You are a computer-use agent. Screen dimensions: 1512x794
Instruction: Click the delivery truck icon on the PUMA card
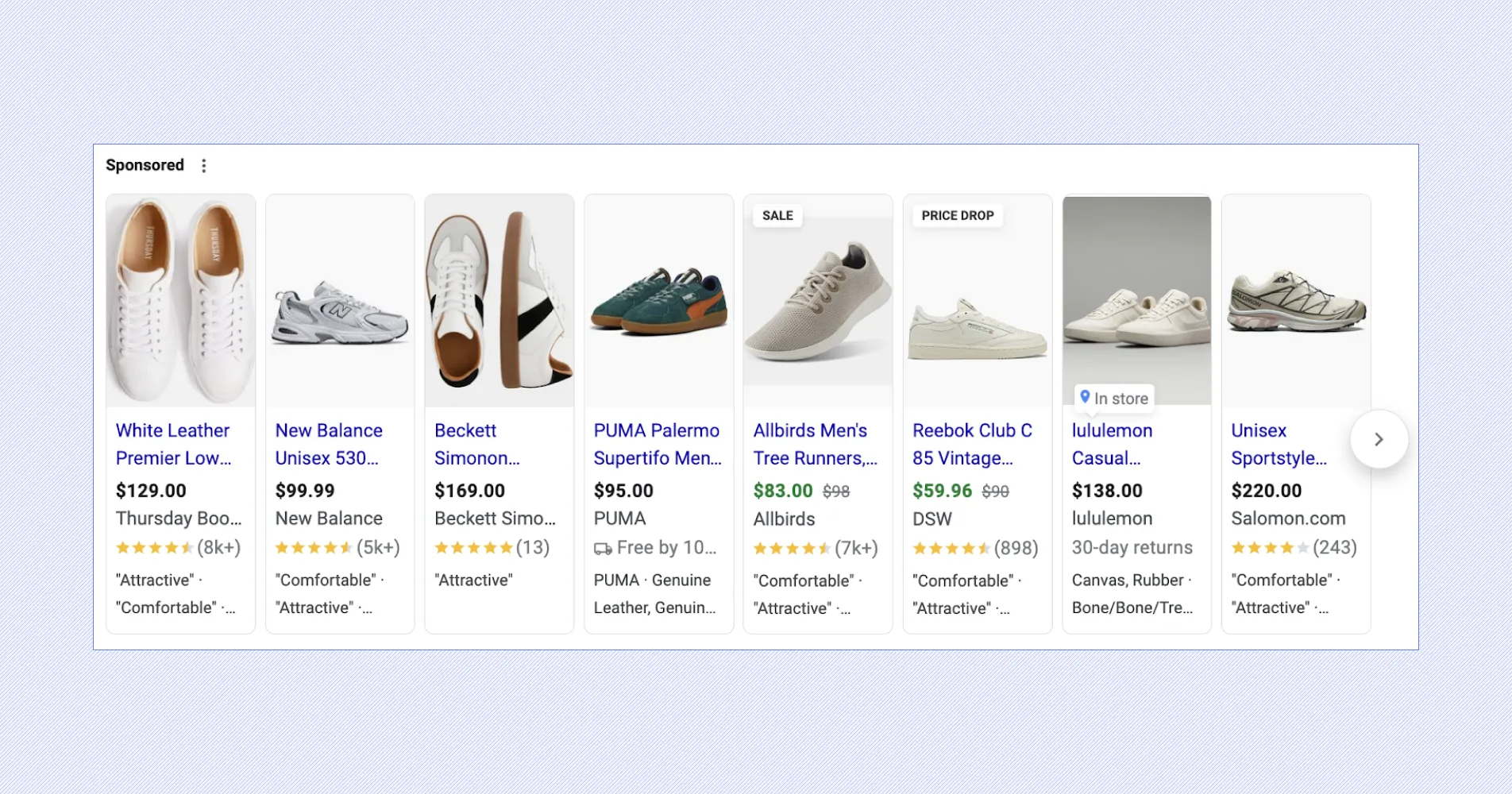601,548
